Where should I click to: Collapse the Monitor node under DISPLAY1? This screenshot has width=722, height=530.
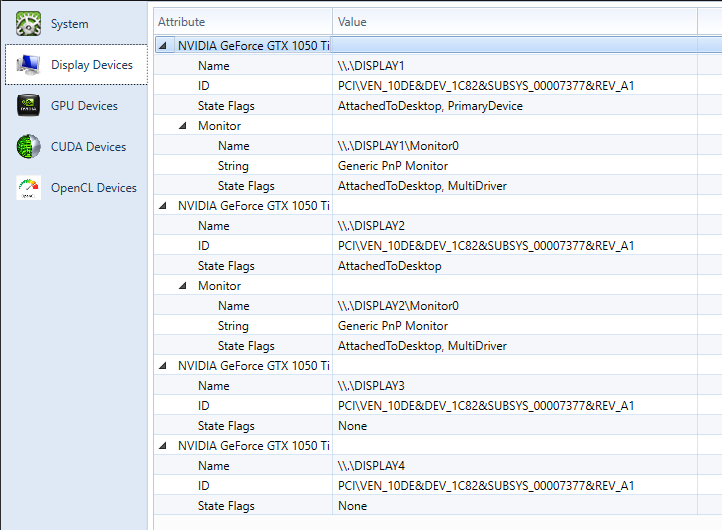[x=183, y=125]
